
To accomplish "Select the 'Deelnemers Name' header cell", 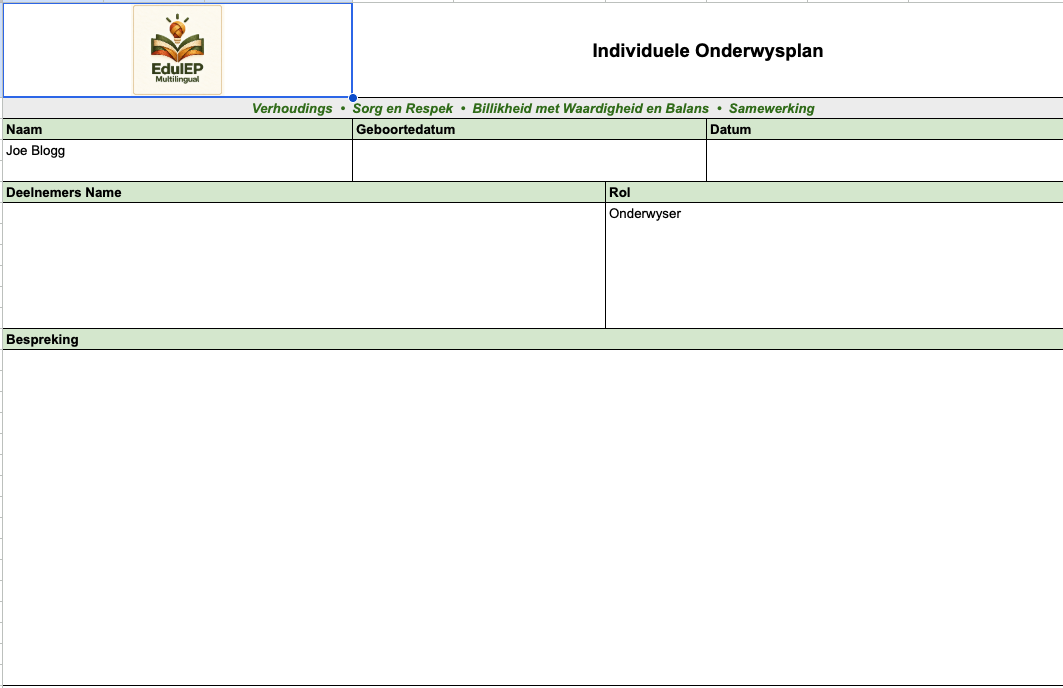I will point(304,193).
